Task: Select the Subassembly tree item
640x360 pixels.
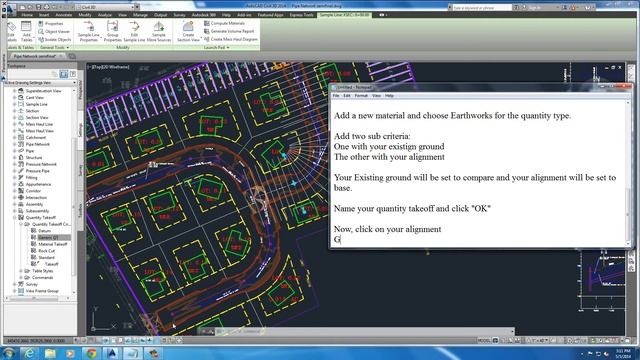Action: (37, 211)
